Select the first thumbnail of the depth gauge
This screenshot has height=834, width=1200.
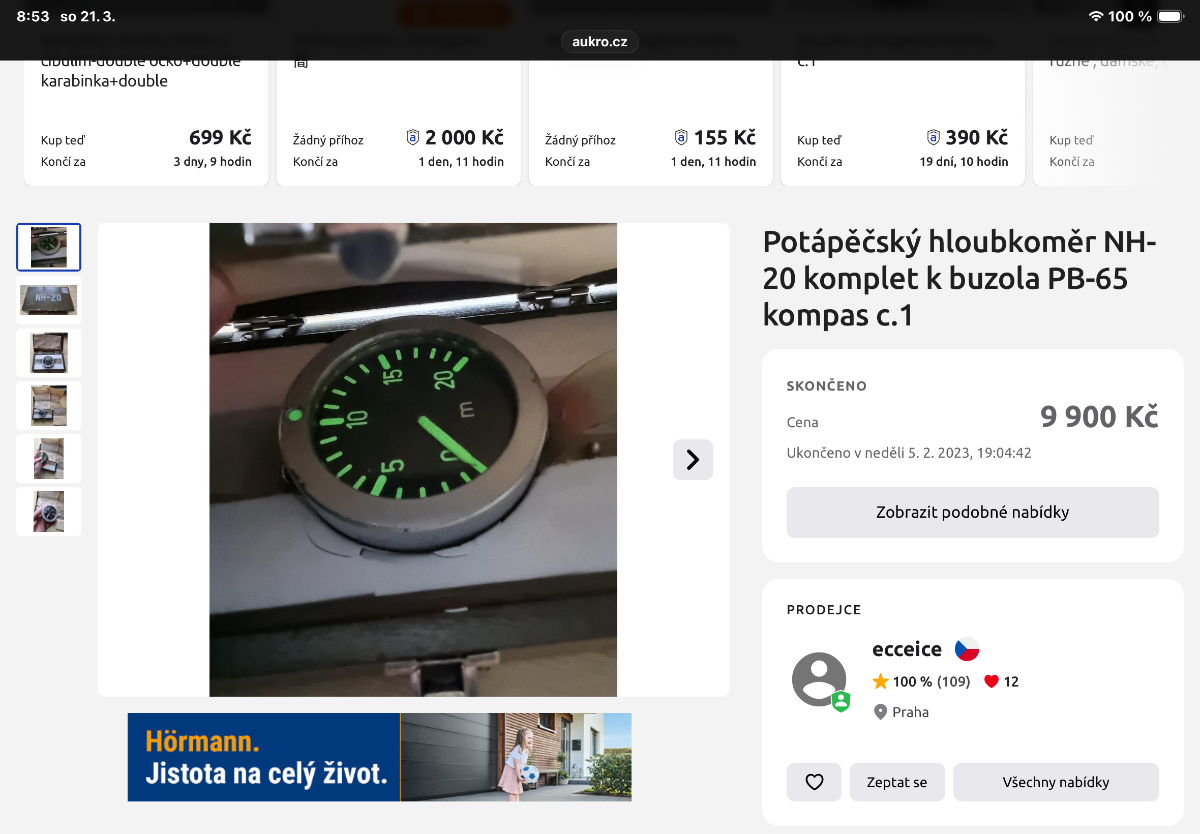(x=49, y=247)
